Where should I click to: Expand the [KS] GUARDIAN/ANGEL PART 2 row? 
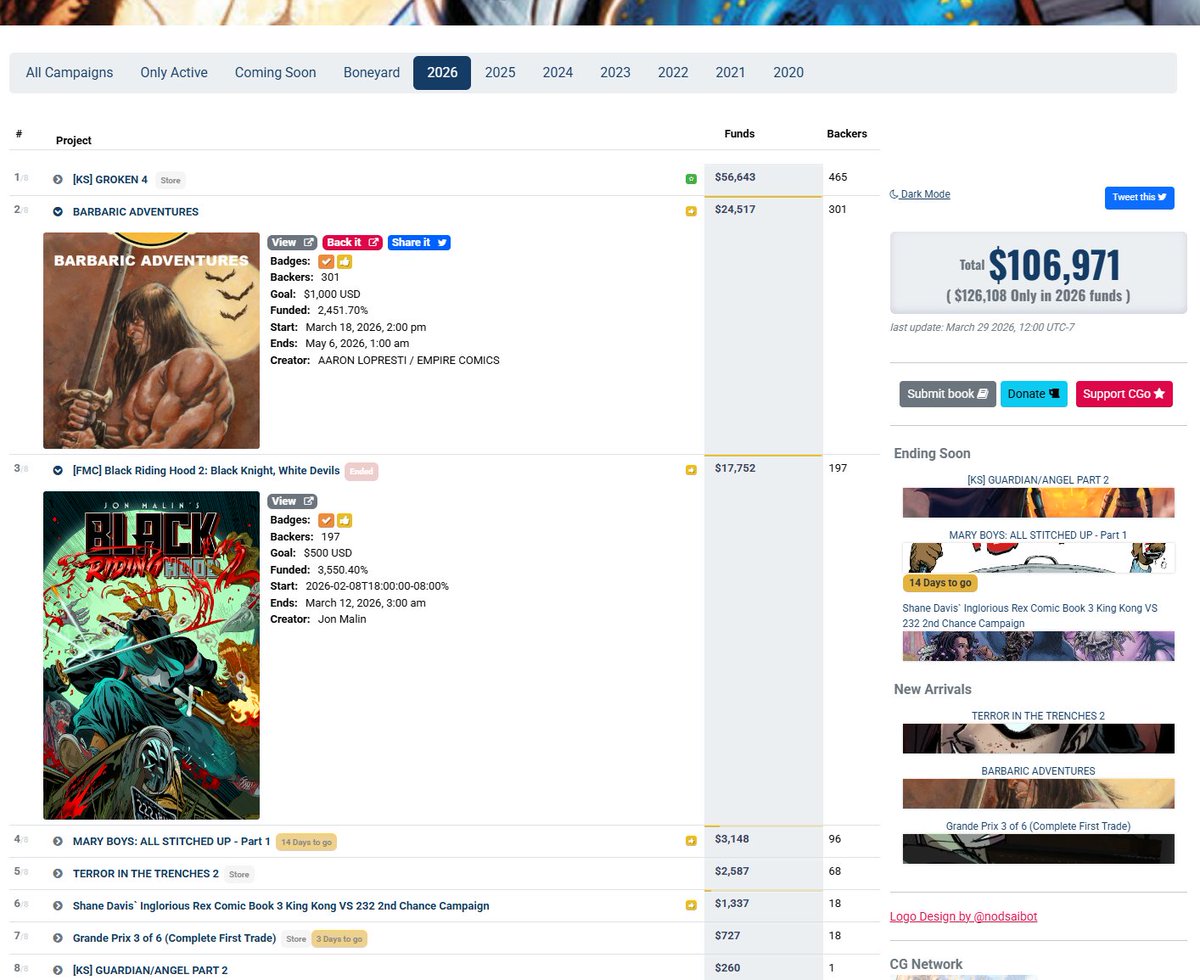tap(58, 971)
